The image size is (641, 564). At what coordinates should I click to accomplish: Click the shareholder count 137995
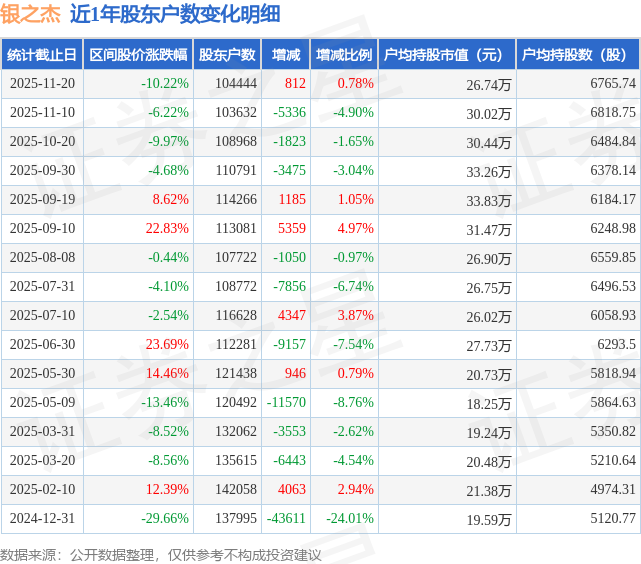point(236,519)
